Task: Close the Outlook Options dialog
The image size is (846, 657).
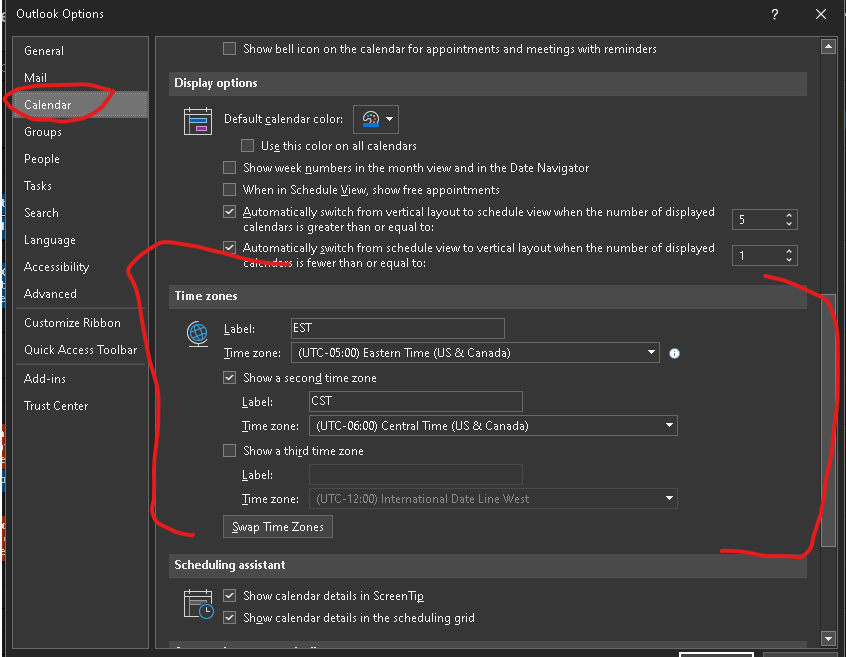Action: pyautogui.click(x=821, y=14)
